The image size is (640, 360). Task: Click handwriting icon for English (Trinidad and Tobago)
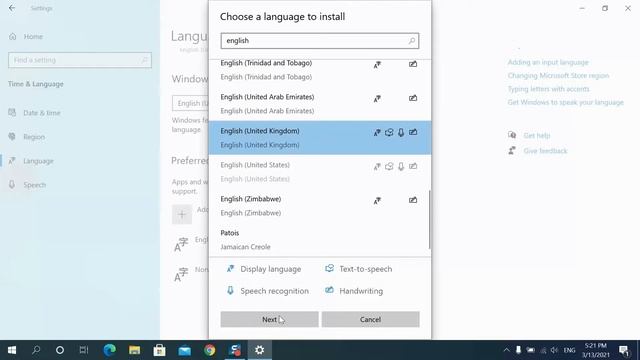(413, 64)
